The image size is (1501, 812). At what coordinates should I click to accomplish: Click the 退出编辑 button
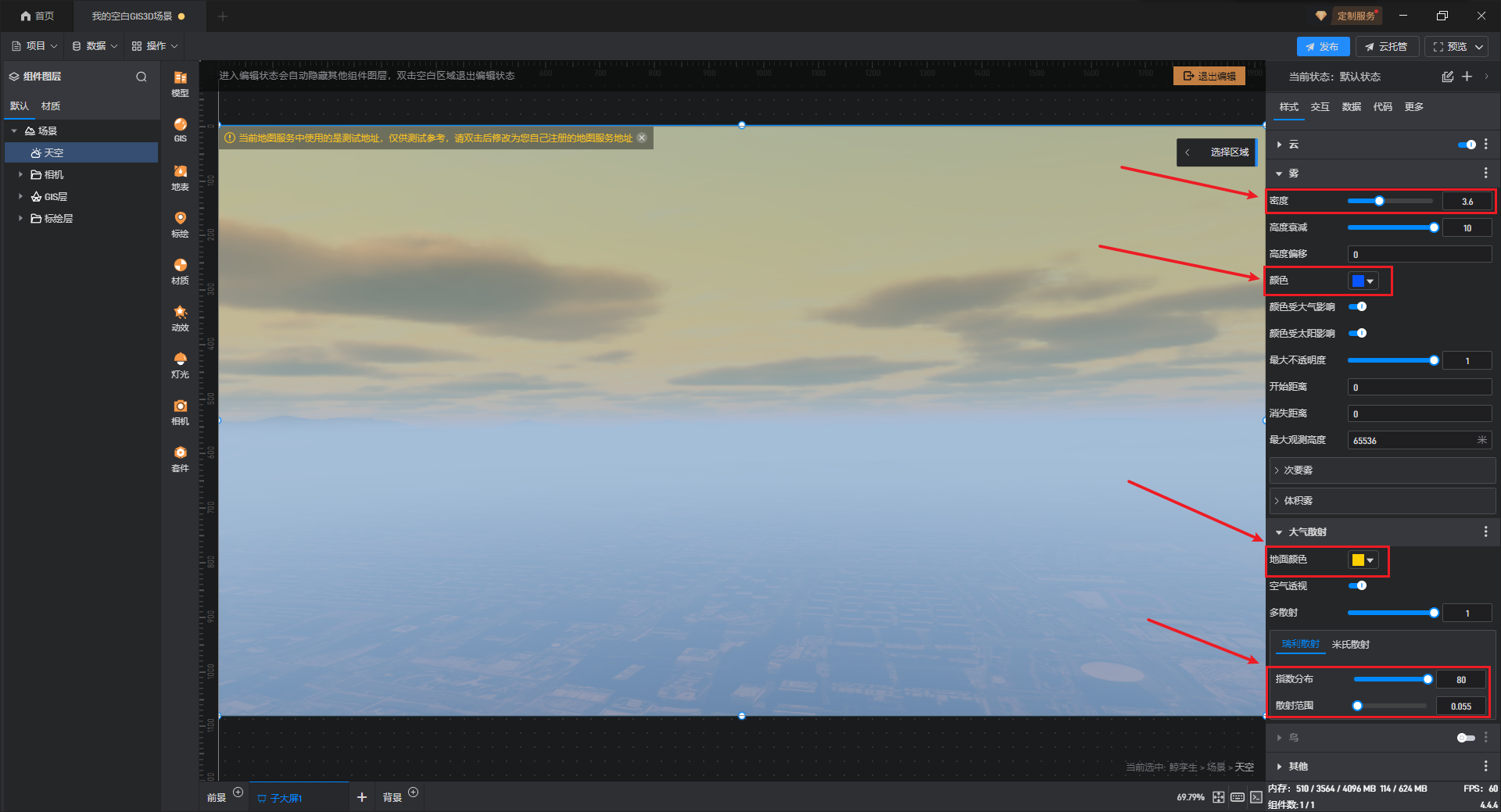pos(1209,77)
